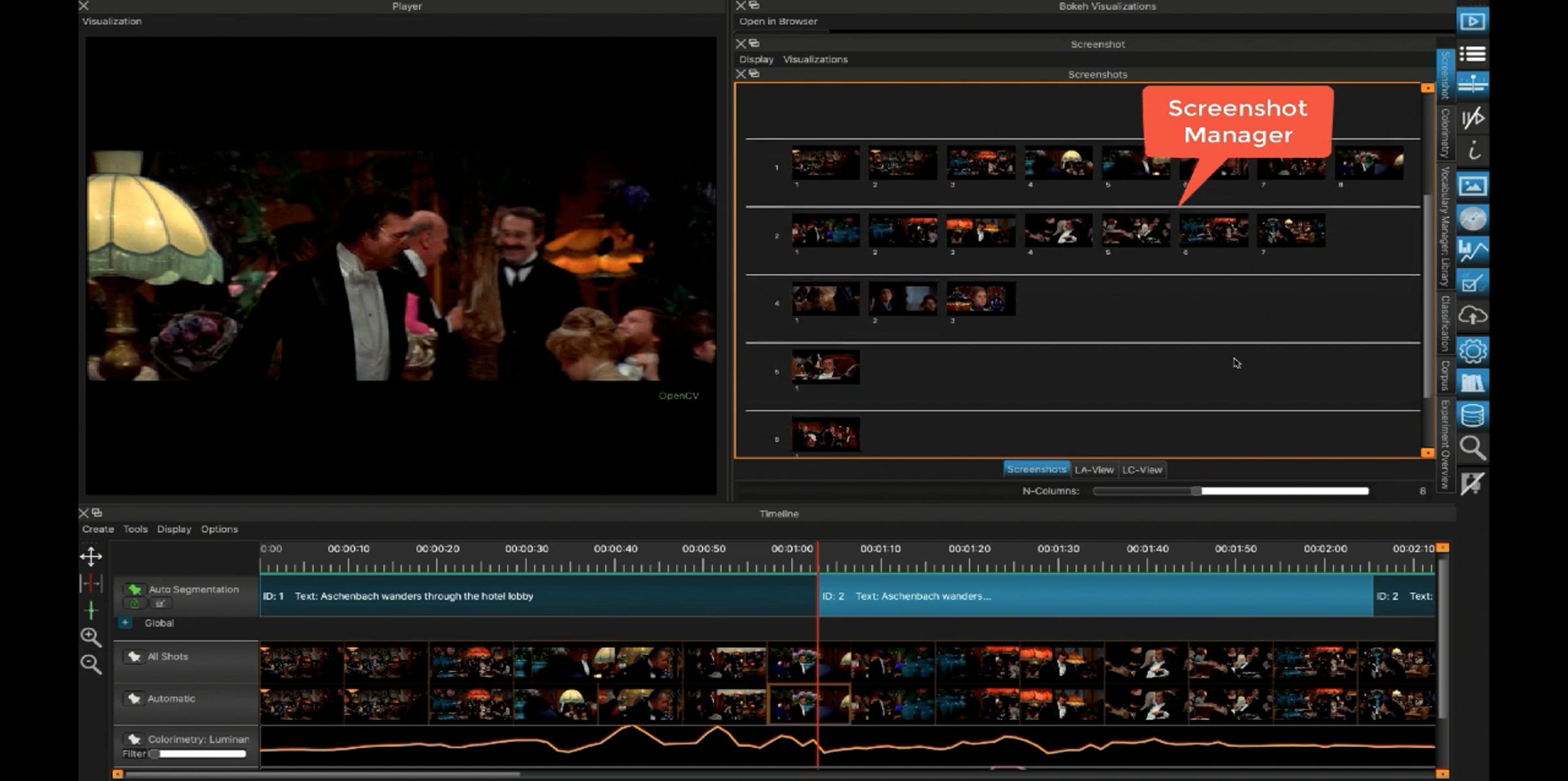The image size is (1568, 781).
Task: Click the edit icon under Auto Segmentation
Action: (x=160, y=603)
